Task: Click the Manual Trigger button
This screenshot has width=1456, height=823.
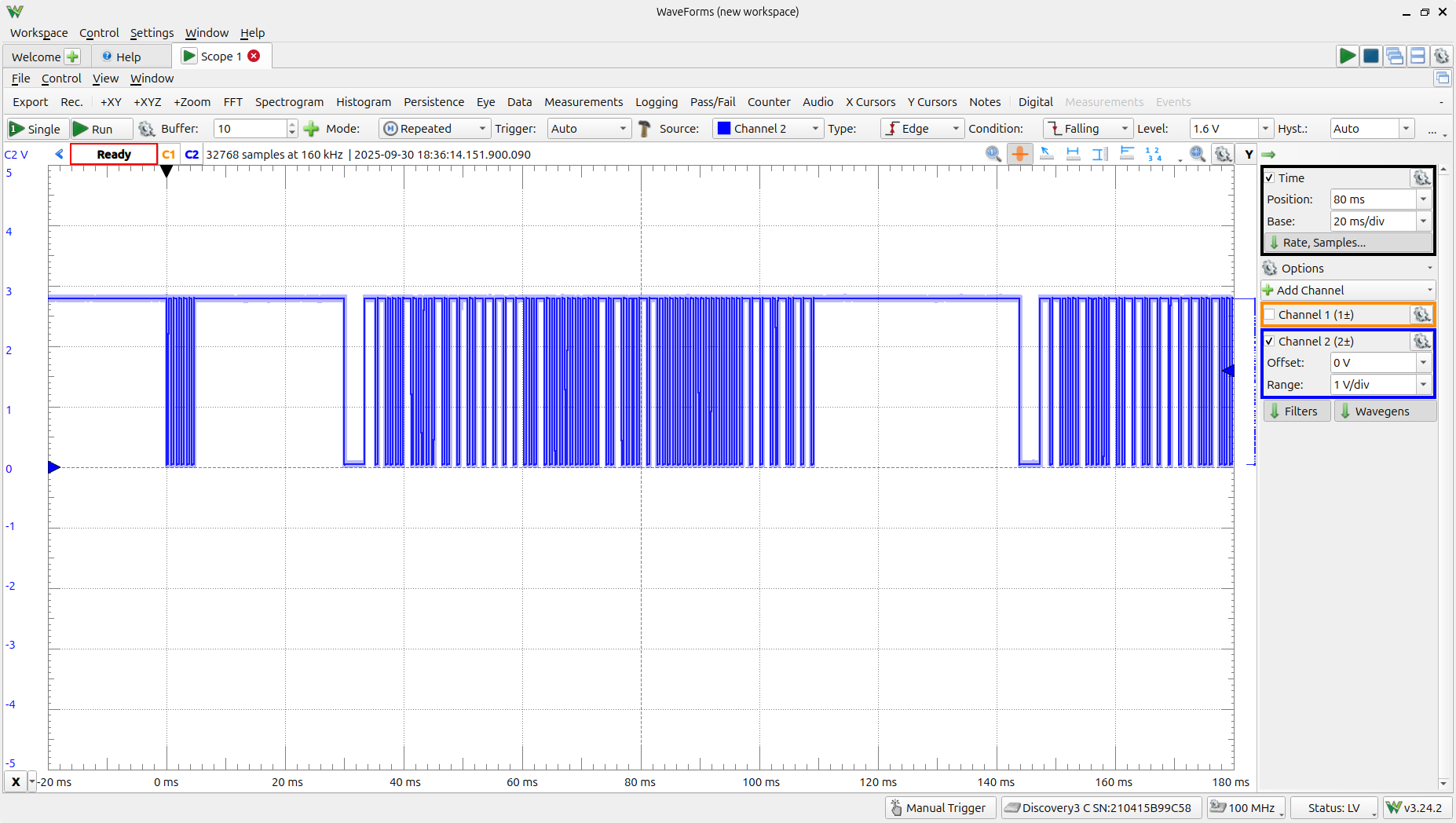Action: click(x=939, y=808)
